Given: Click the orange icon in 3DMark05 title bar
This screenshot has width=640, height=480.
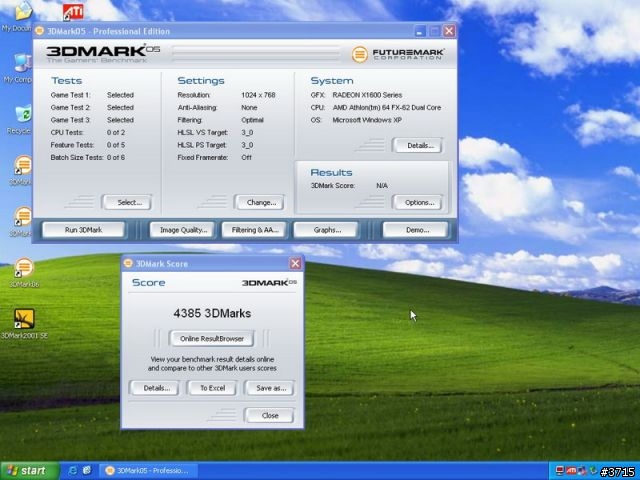Looking at the screenshot, I should tap(40, 31).
